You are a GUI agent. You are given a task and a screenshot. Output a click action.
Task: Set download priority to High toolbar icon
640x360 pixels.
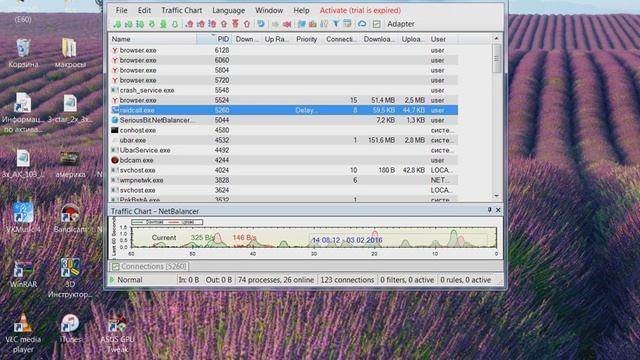click(140, 24)
